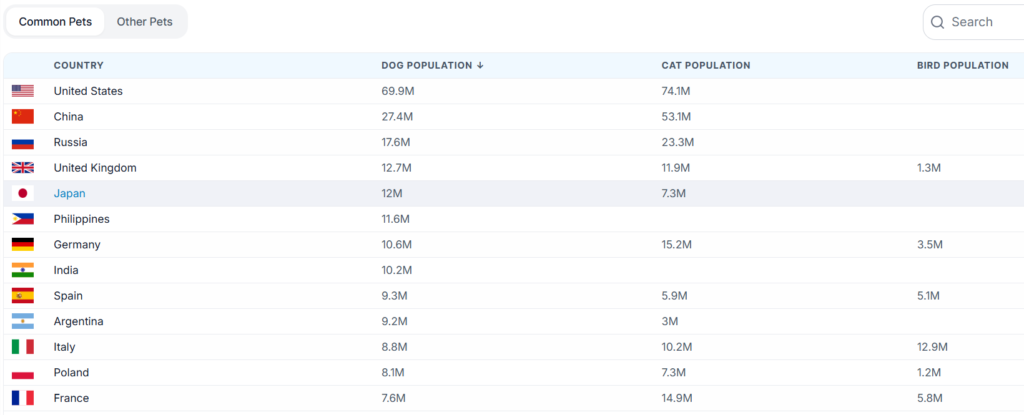
Task: Sort by Cat Population column header
Action: pos(705,65)
